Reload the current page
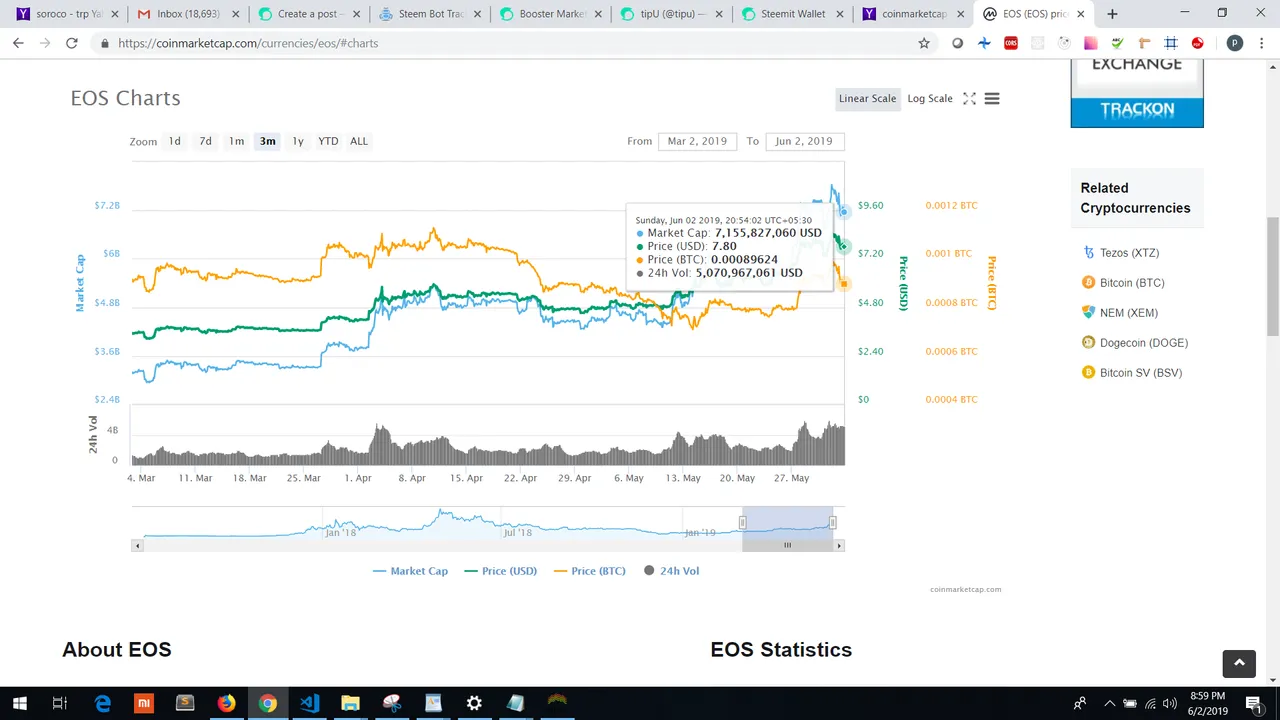The height and width of the screenshot is (720, 1280). (x=72, y=43)
